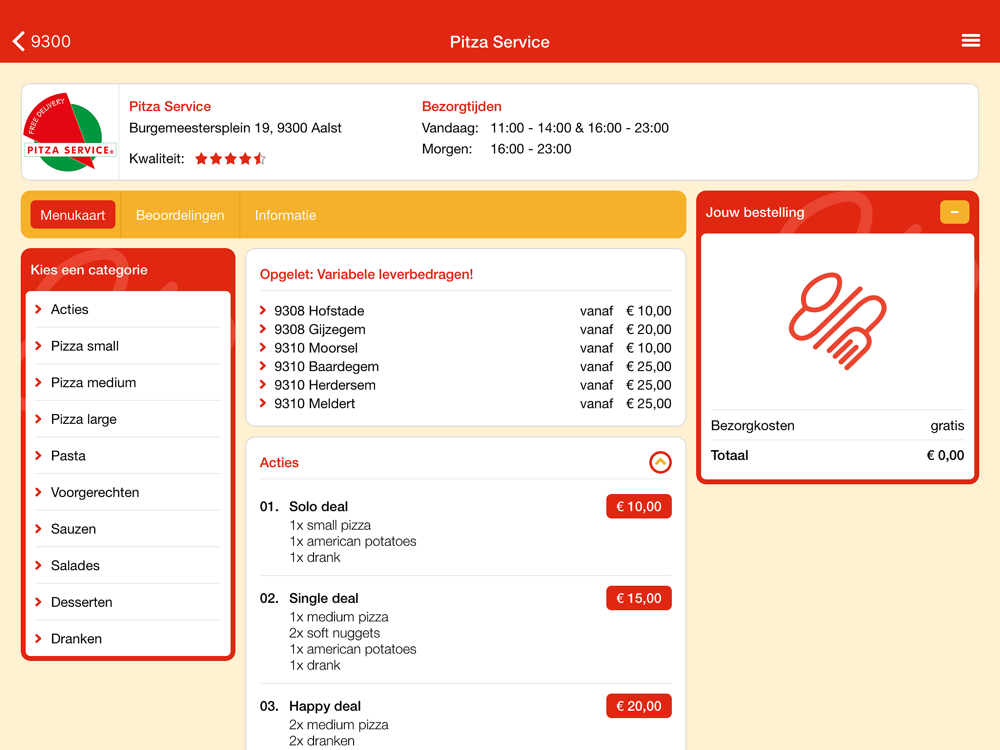
Task: Click the Acties section heading
Action: click(279, 462)
